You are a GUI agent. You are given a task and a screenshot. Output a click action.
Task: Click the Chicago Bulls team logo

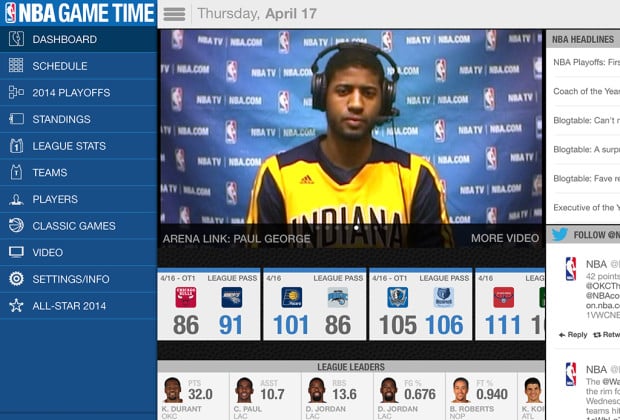click(x=186, y=297)
